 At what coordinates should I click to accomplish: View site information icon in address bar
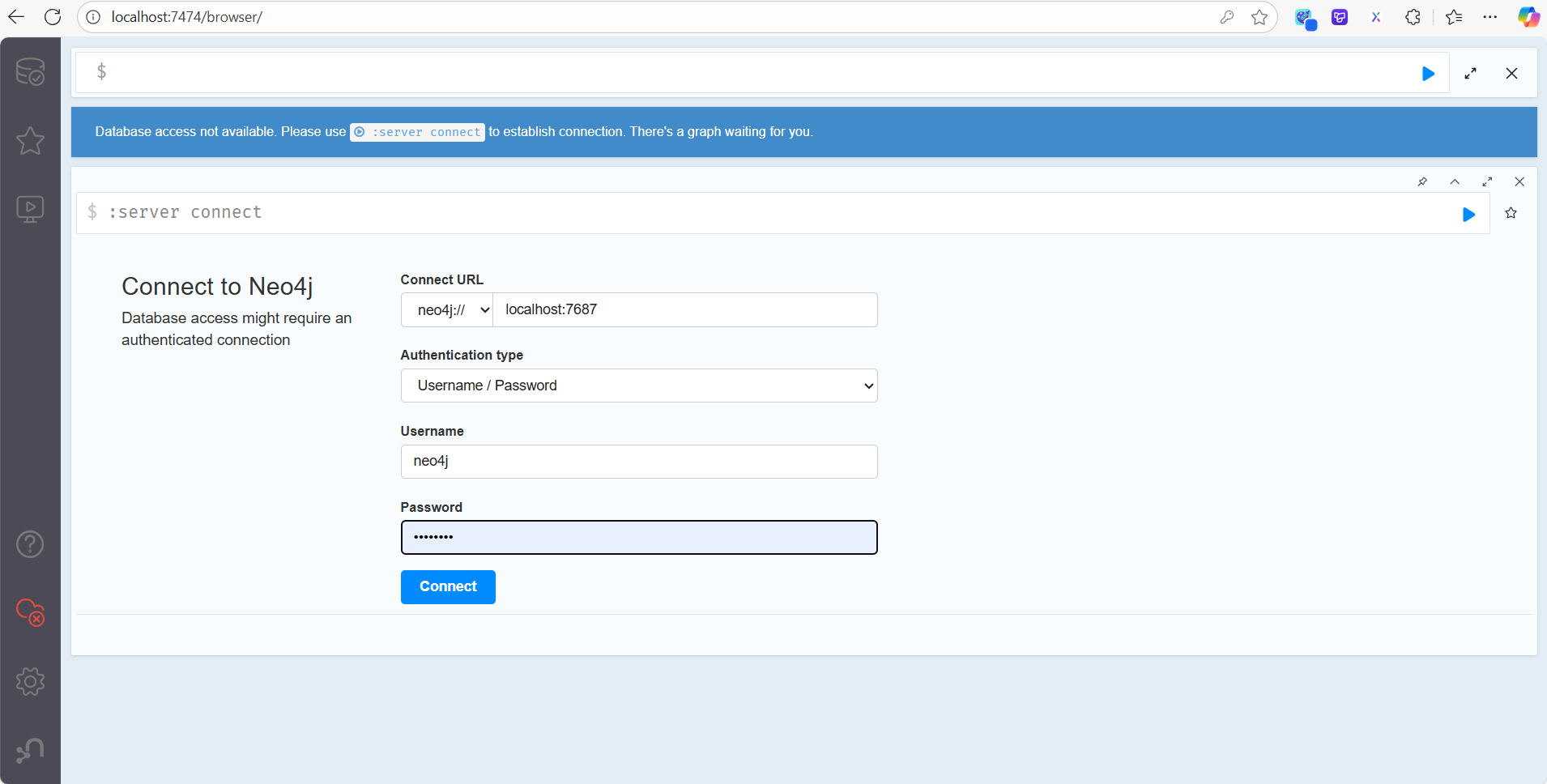point(93,17)
